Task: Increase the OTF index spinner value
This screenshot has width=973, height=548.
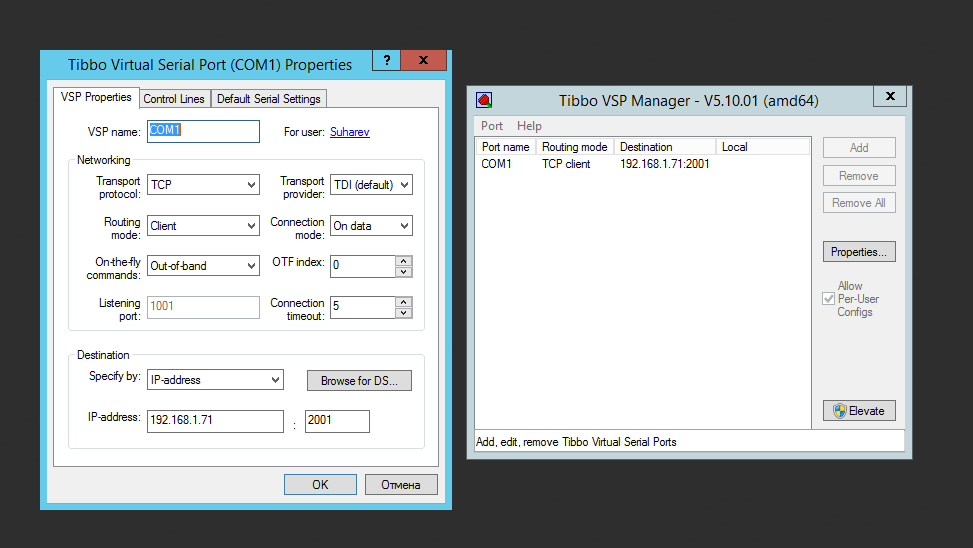Action: (x=404, y=260)
